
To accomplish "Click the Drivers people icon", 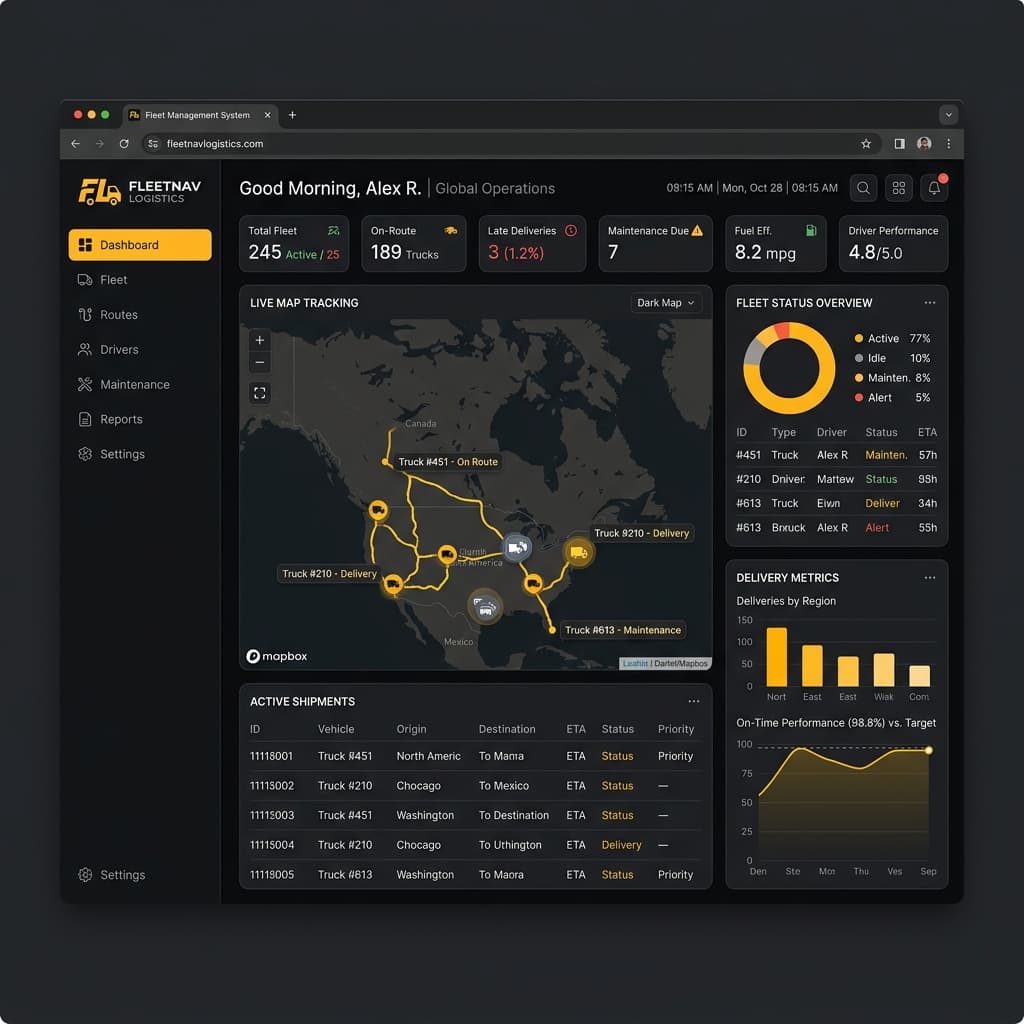I will tap(85, 349).
